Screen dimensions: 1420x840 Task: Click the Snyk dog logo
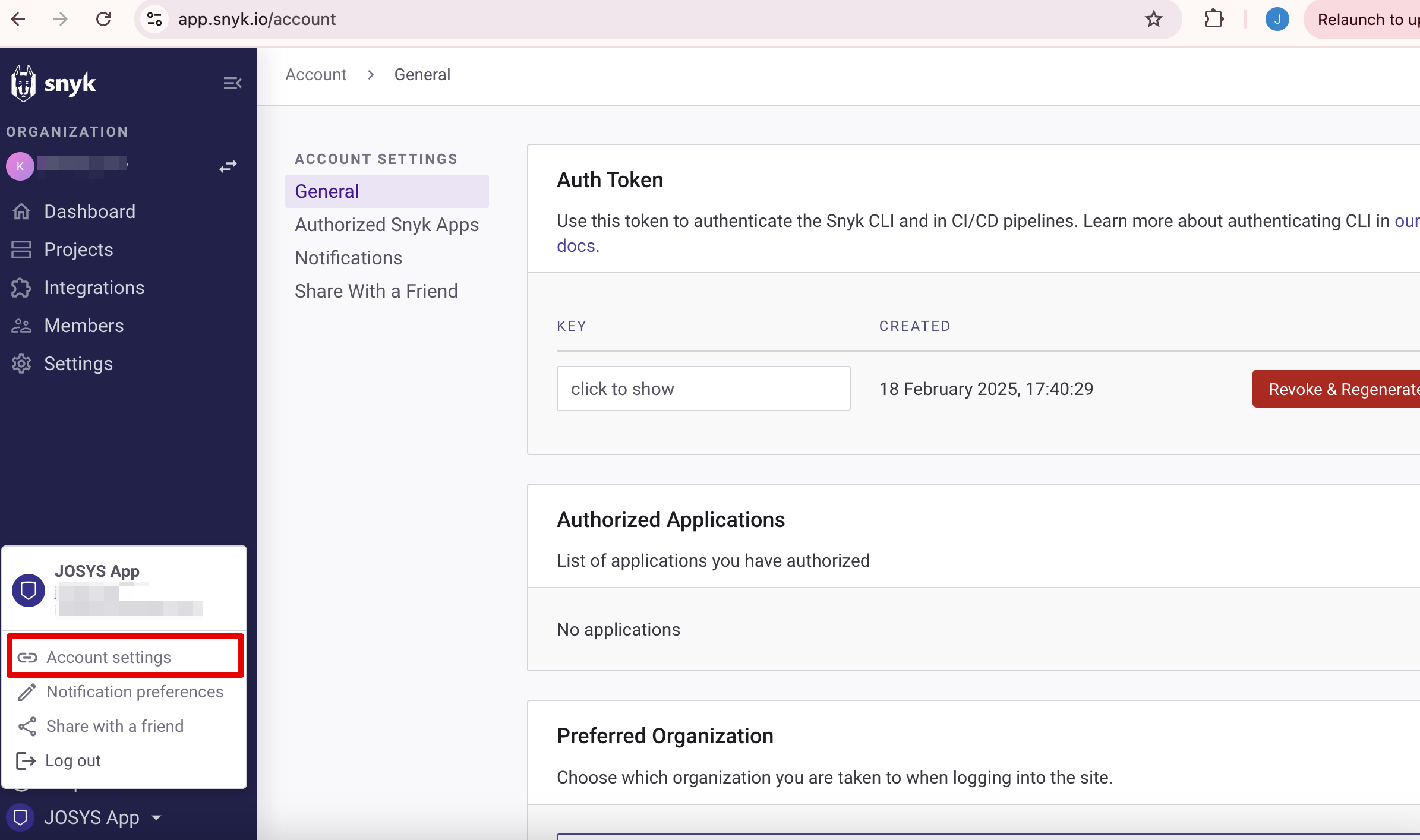click(24, 83)
